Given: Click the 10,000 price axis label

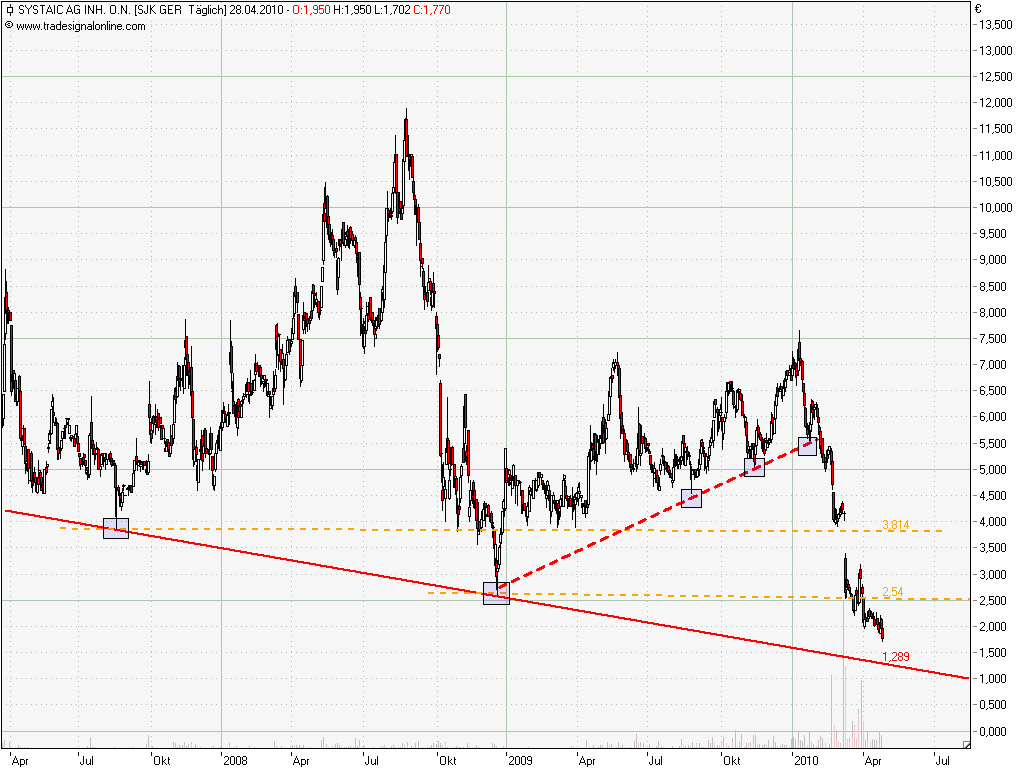Looking at the screenshot, I should coord(996,208).
